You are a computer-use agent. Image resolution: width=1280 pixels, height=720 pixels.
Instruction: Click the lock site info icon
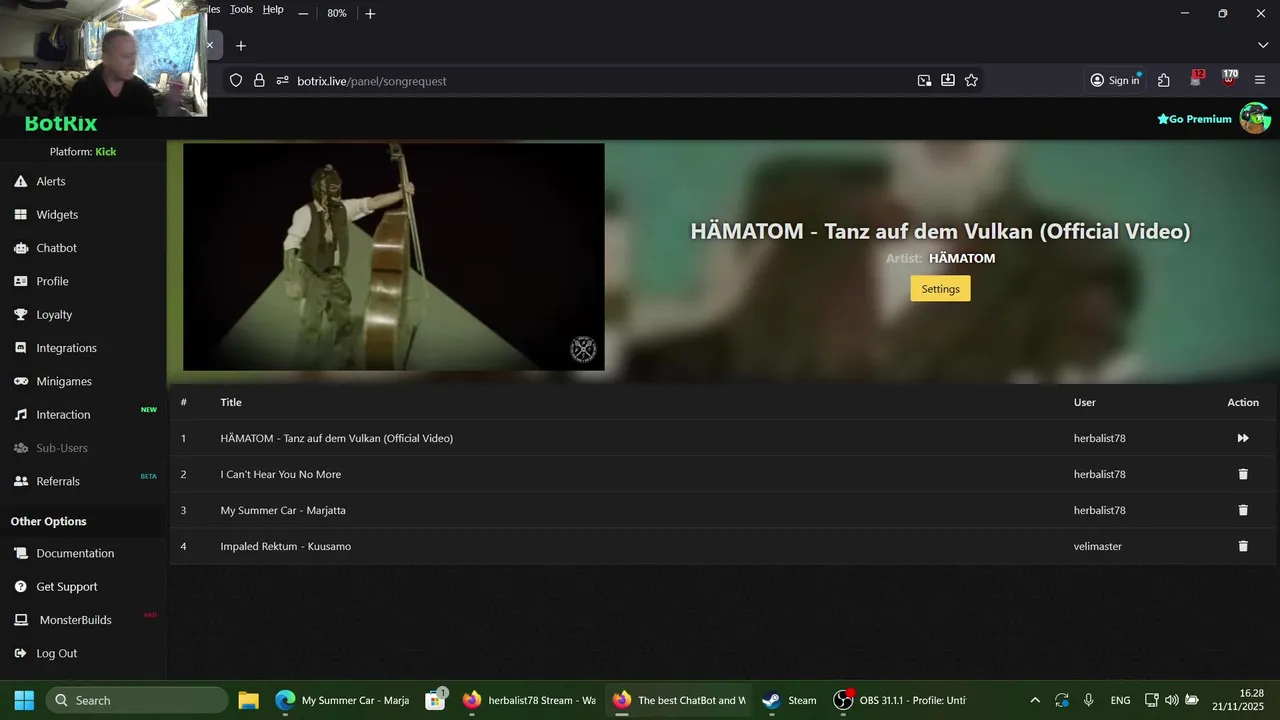pyautogui.click(x=259, y=81)
